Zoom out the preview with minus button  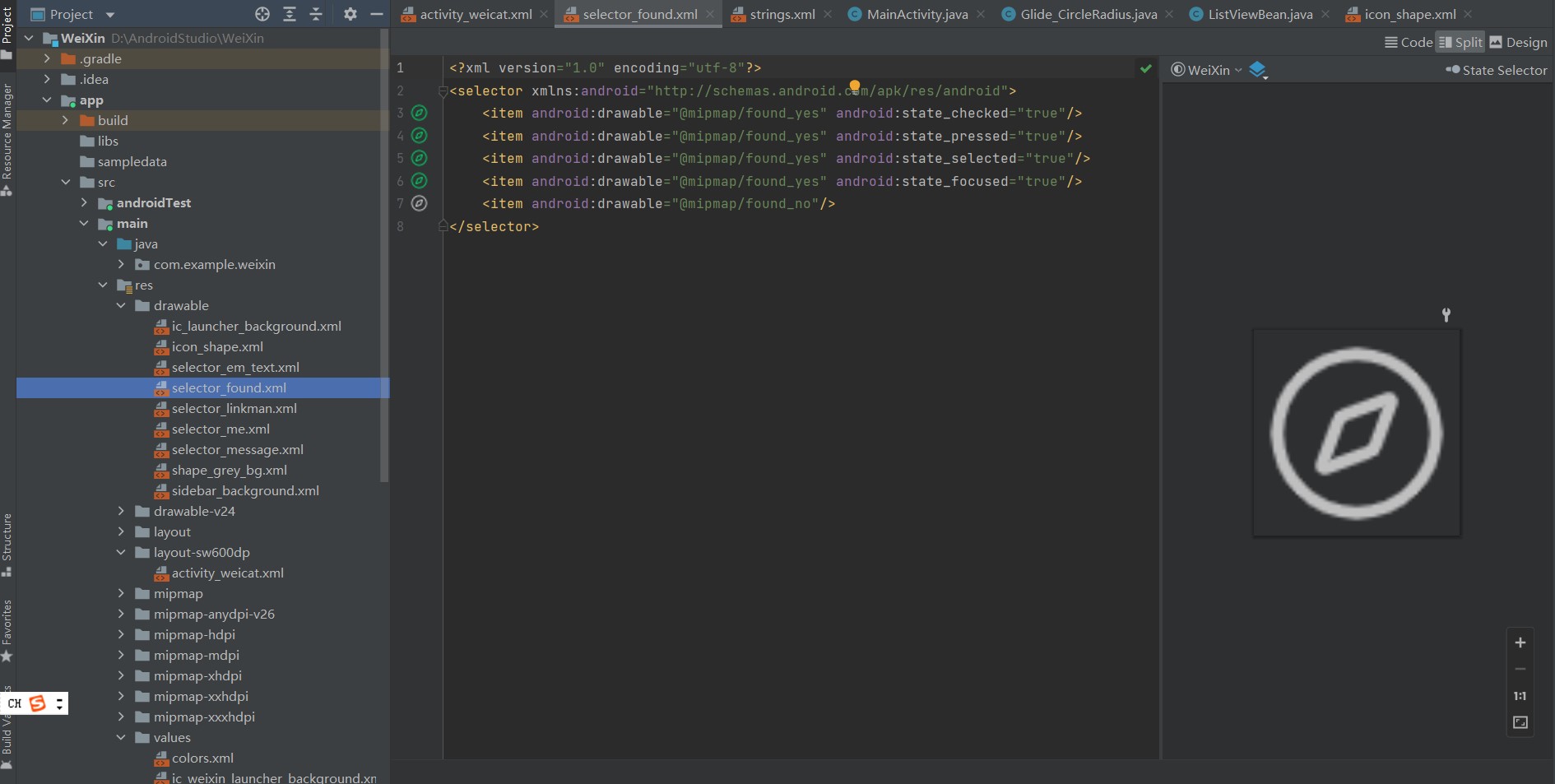(x=1520, y=669)
